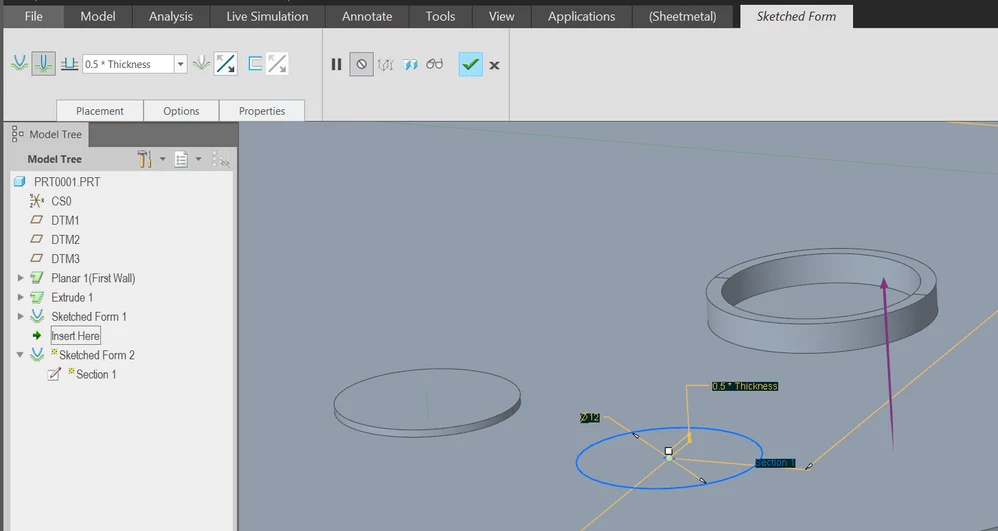998x531 pixels.
Task: Click the white square depth drag handle
Action: click(x=668, y=451)
